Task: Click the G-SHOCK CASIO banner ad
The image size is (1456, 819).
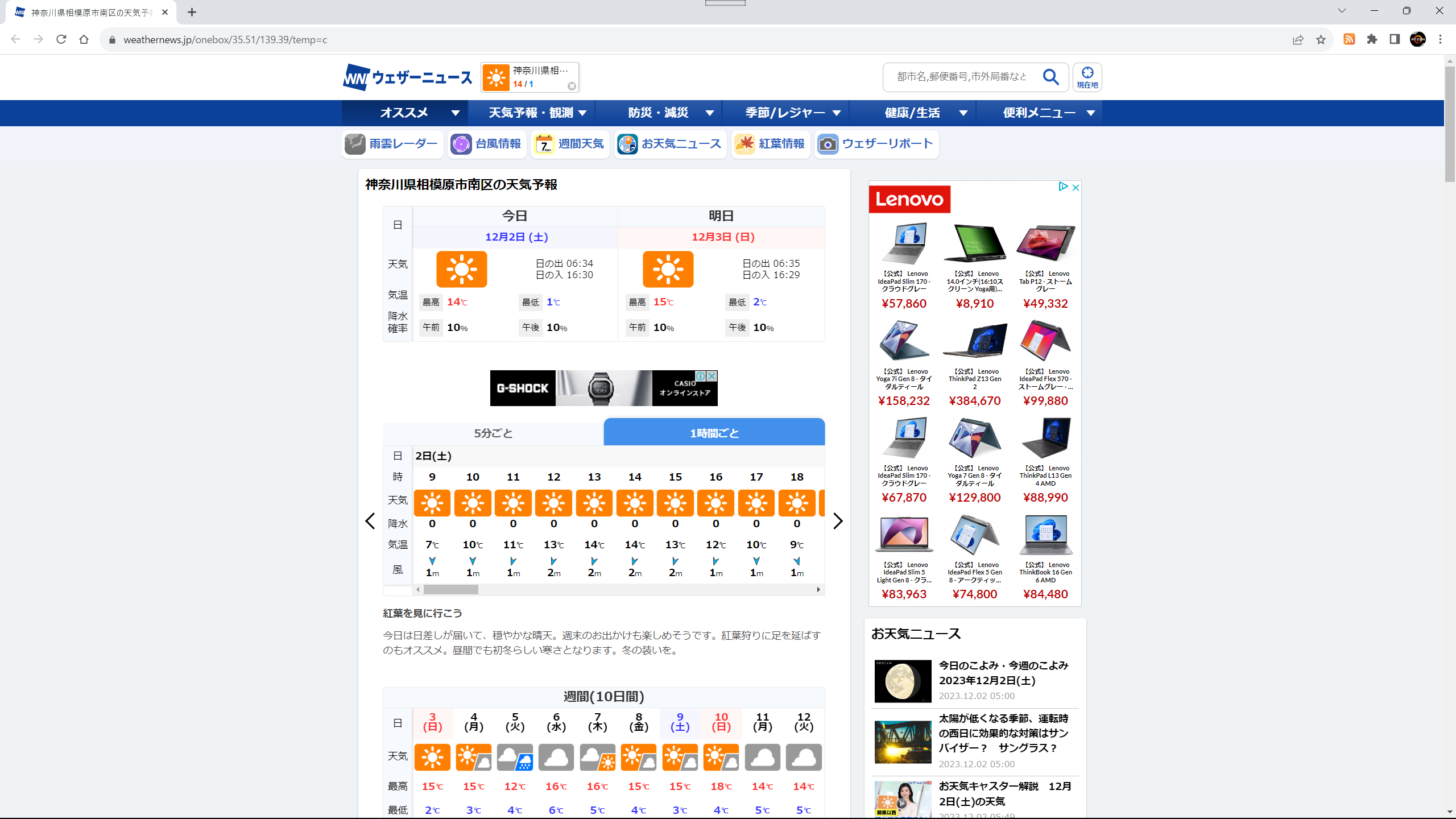Action: pyautogui.click(x=603, y=388)
